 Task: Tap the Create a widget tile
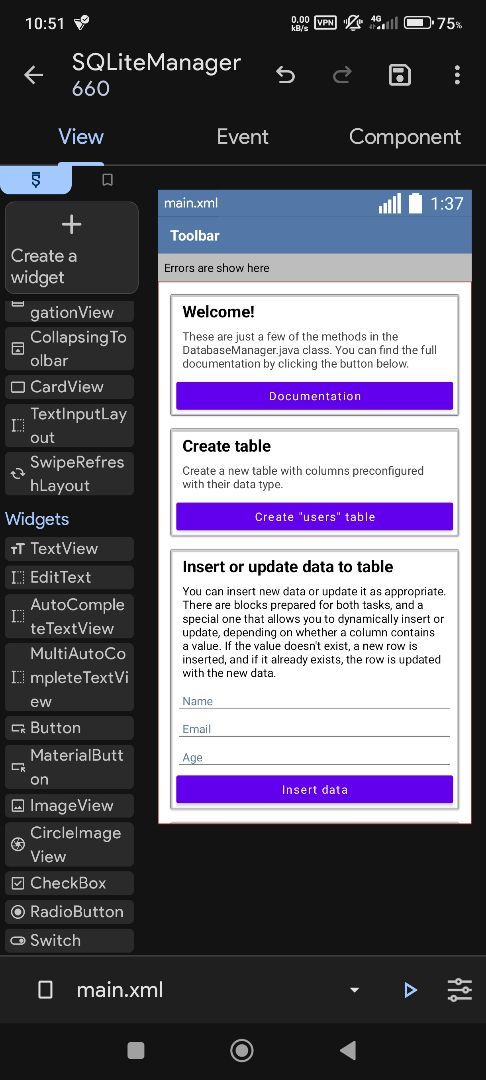pos(72,248)
